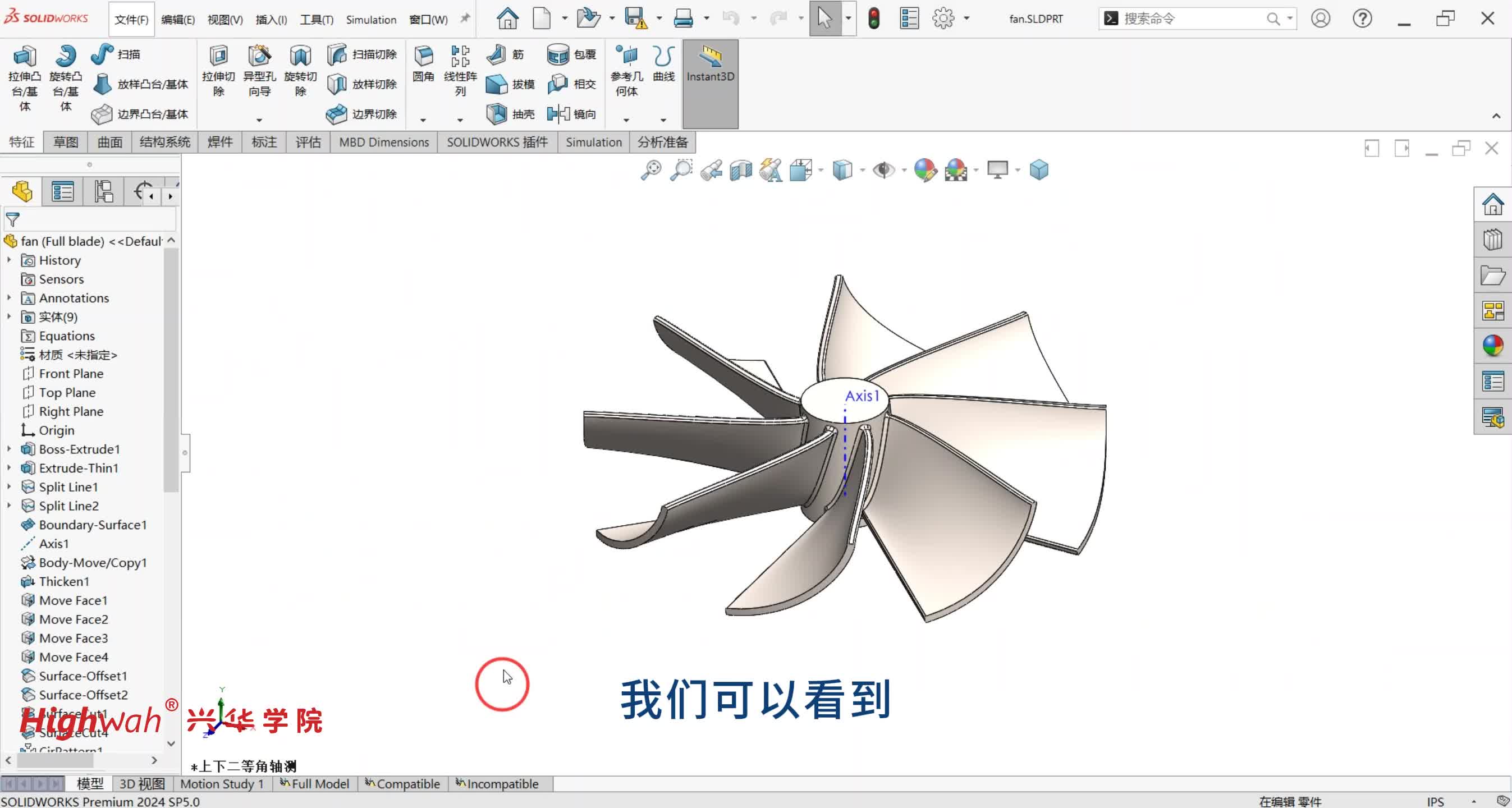Open the Hole Wizard (异型孔向导) tool

(259, 56)
